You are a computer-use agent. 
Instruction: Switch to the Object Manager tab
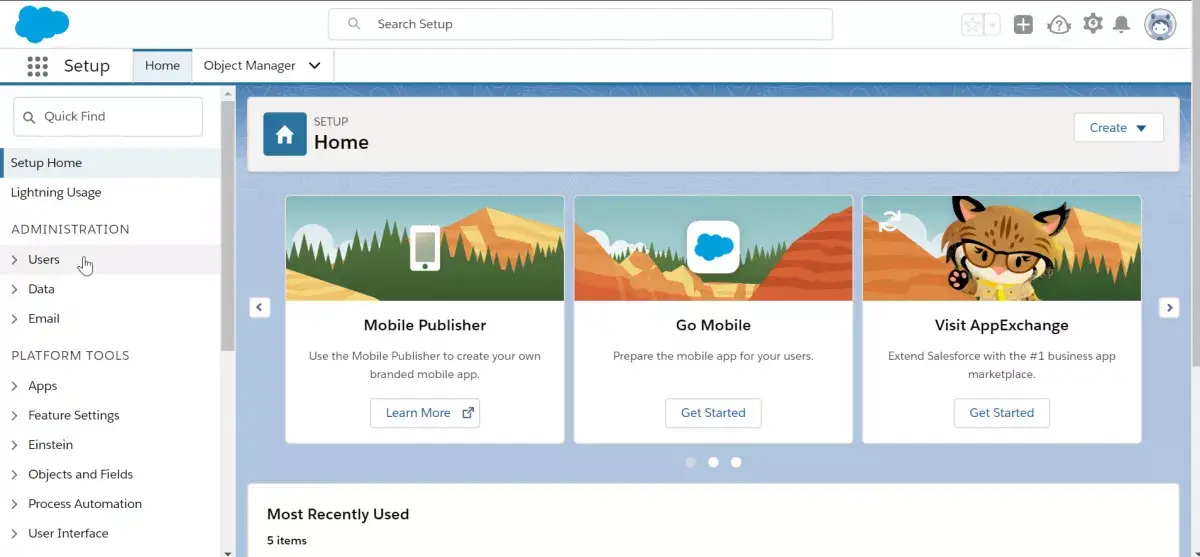[x=262, y=66]
